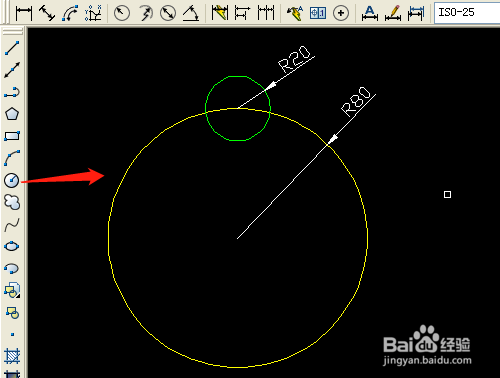Image resolution: width=500 pixels, height=378 pixels.
Task: Select the Jogged radius dimension tool
Action: [145, 13]
